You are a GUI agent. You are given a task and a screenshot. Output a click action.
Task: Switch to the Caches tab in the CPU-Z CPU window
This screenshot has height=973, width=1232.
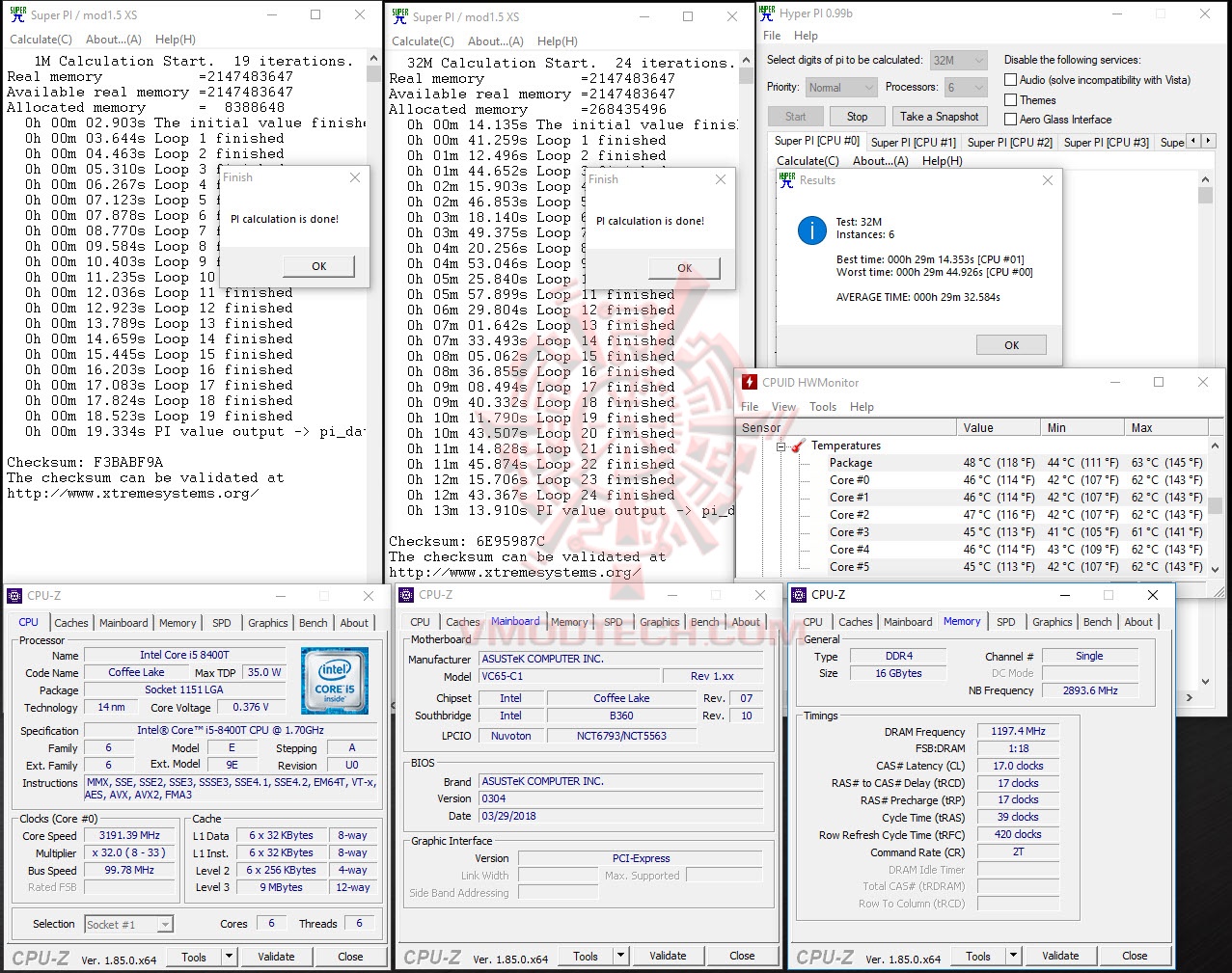pos(71,623)
